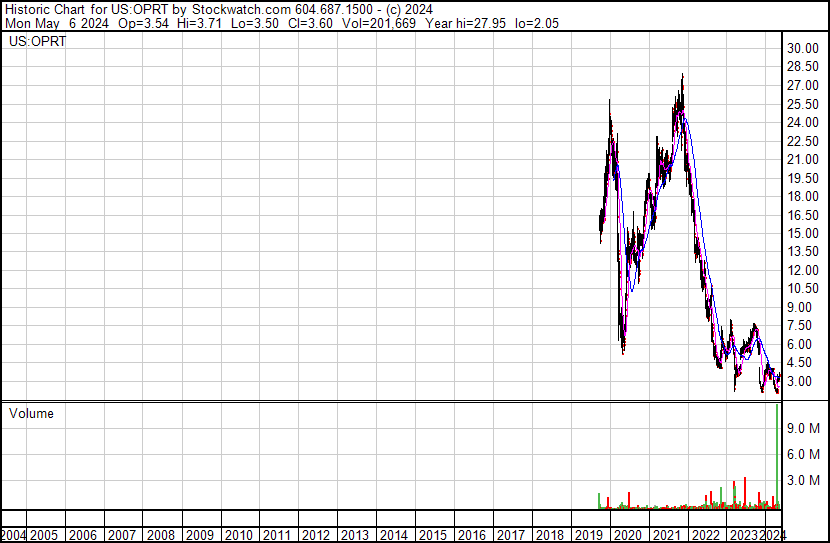
Task: Select the 2004 year marker on timeline
Action: click(x=14, y=535)
